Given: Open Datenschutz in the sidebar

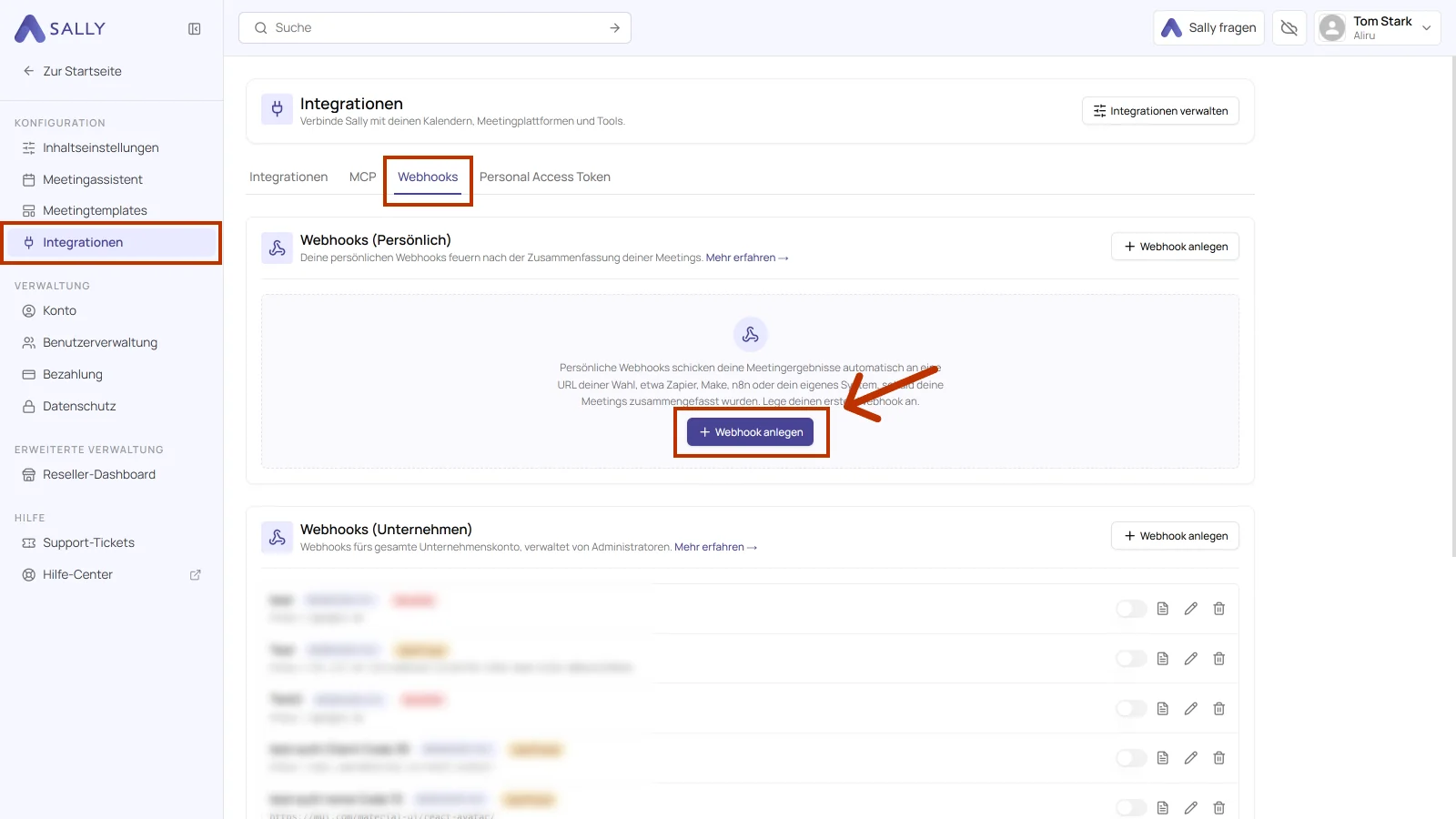Looking at the screenshot, I should pos(111,407).
